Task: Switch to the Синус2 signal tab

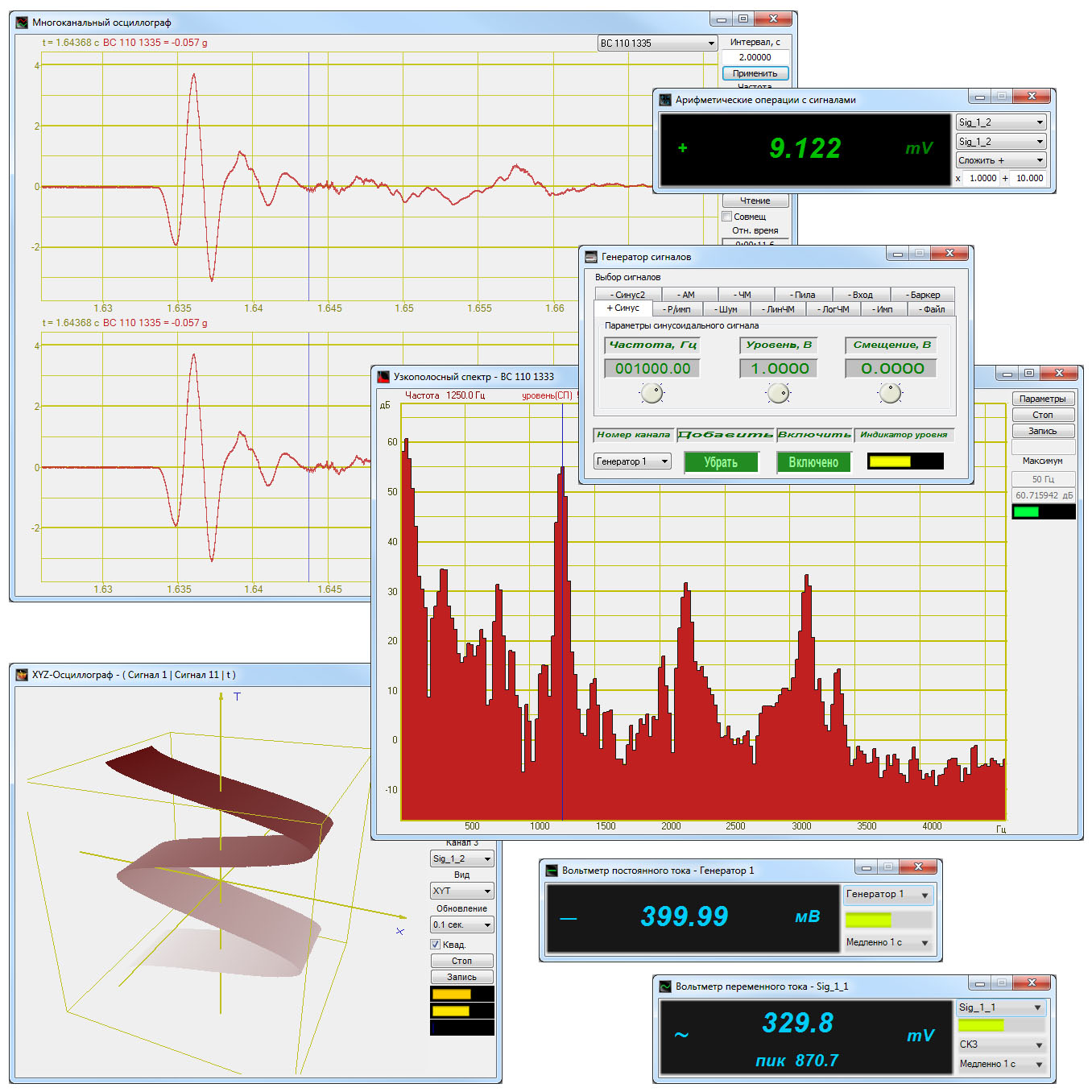Action: pyautogui.click(x=628, y=295)
